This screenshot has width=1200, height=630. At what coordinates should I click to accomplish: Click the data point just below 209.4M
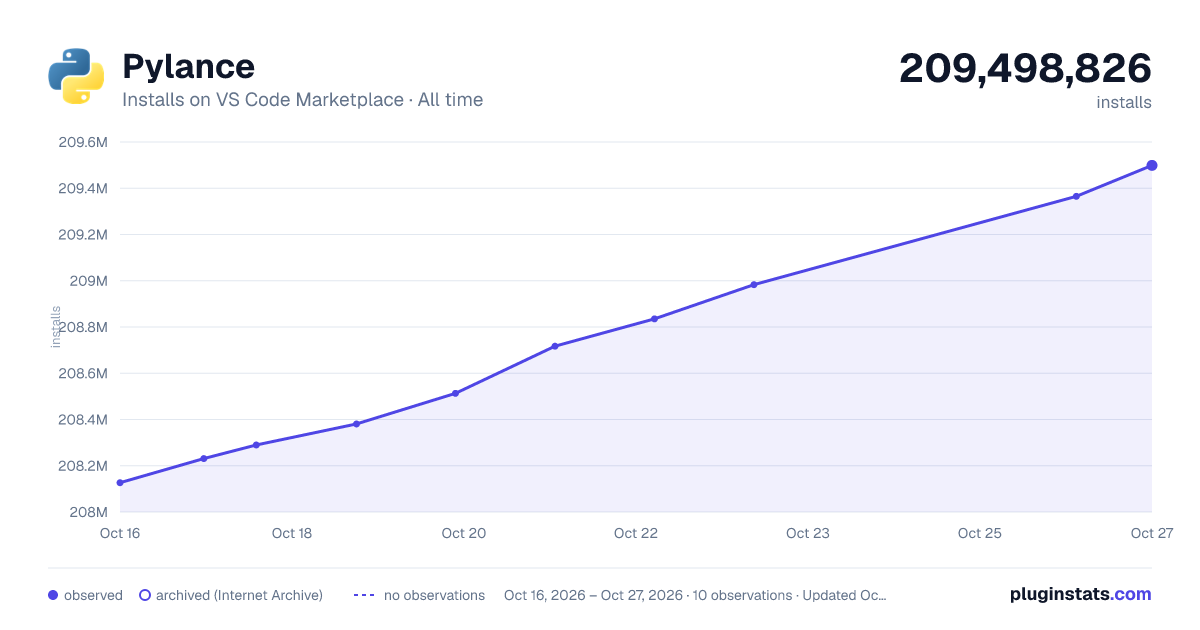point(1076,196)
